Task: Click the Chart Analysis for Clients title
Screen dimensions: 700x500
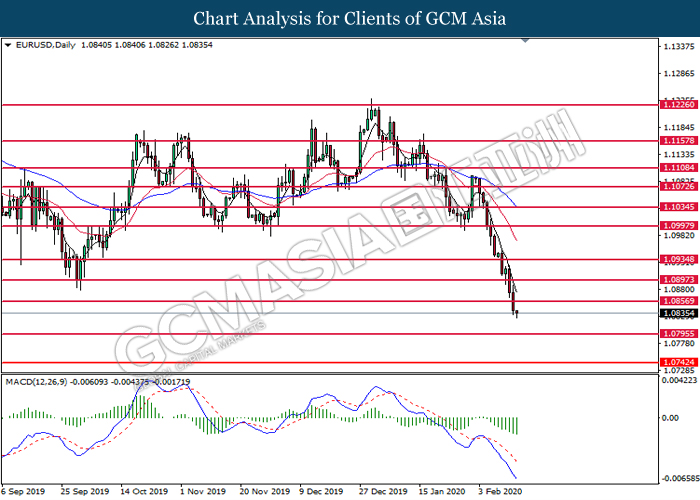Action: tap(350, 18)
